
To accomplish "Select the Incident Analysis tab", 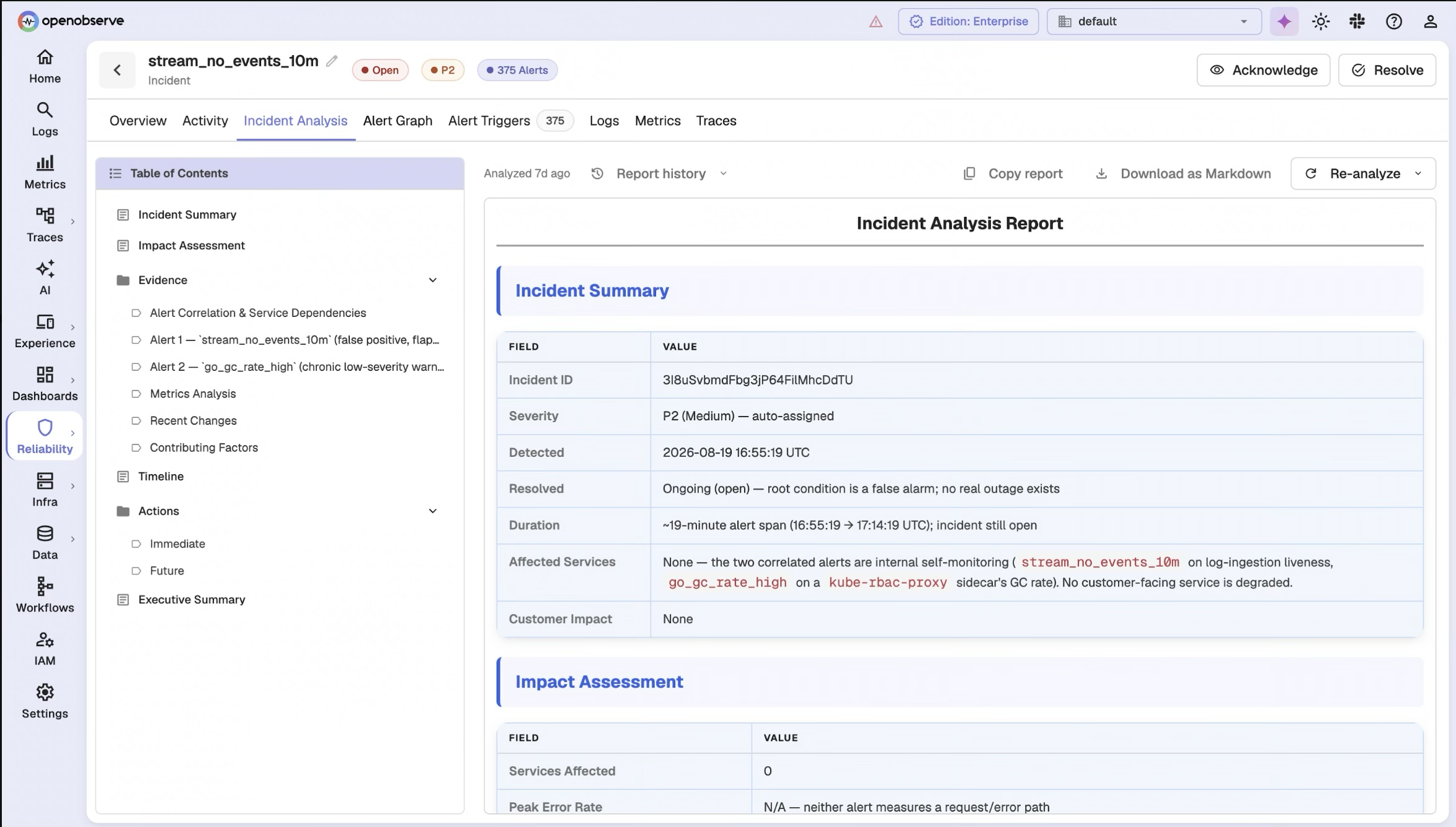I will [295, 121].
